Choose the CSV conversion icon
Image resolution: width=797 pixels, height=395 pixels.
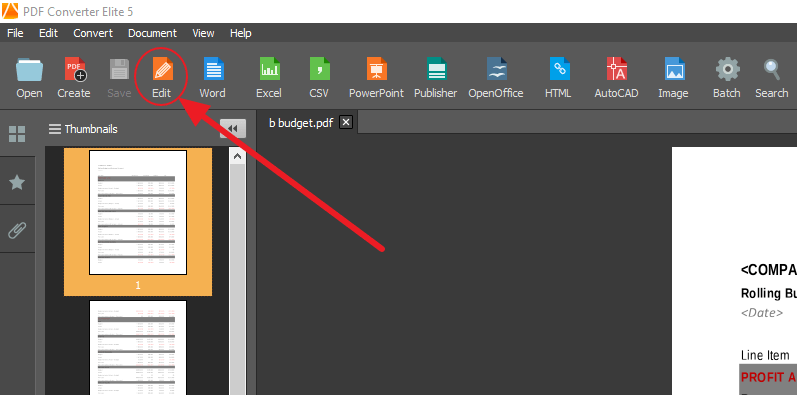point(319,70)
